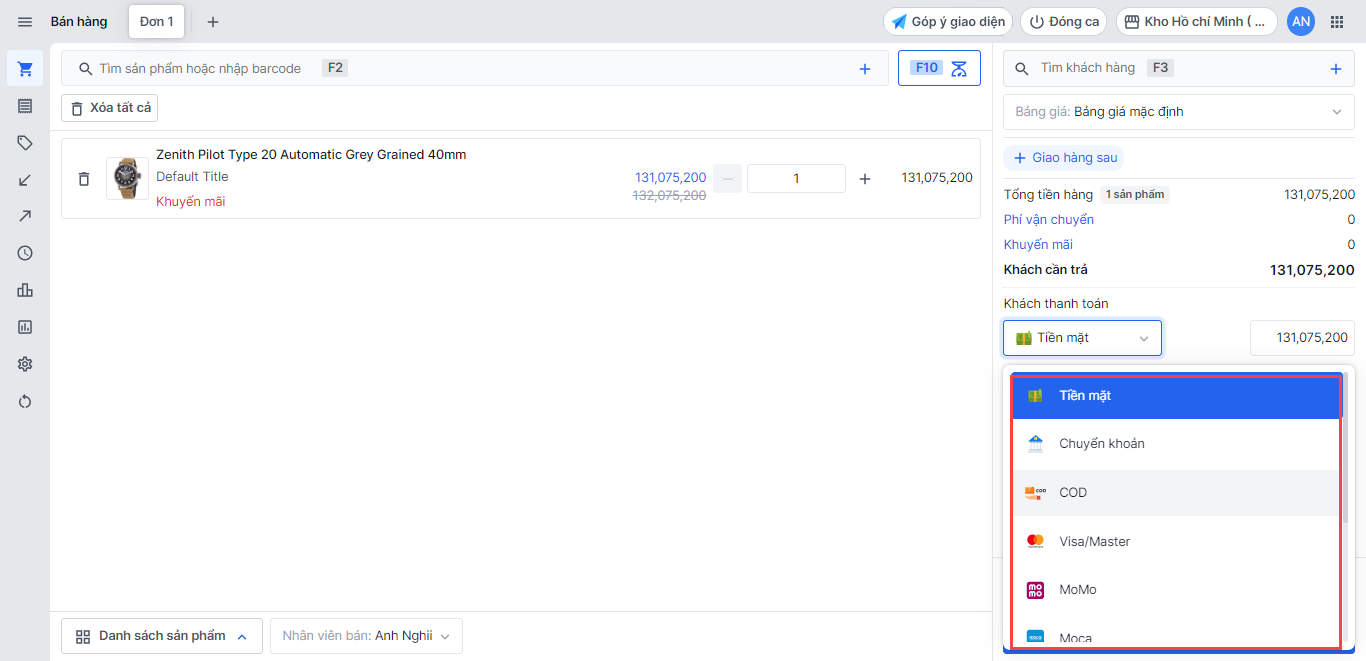Click the refresh sidebar icon
This screenshot has height=661, width=1366.
click(x=25, y=401)
